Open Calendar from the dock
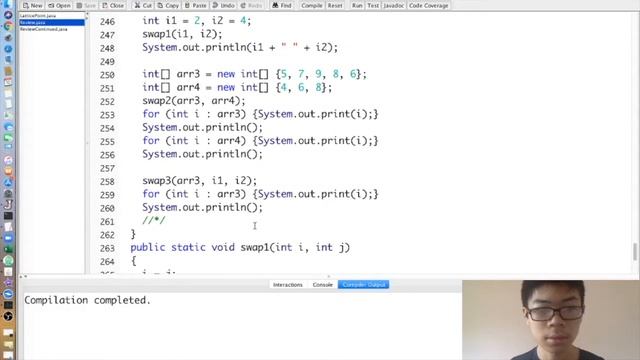The width and height of the screenshot is (640, 360). [x=8, y=82]
